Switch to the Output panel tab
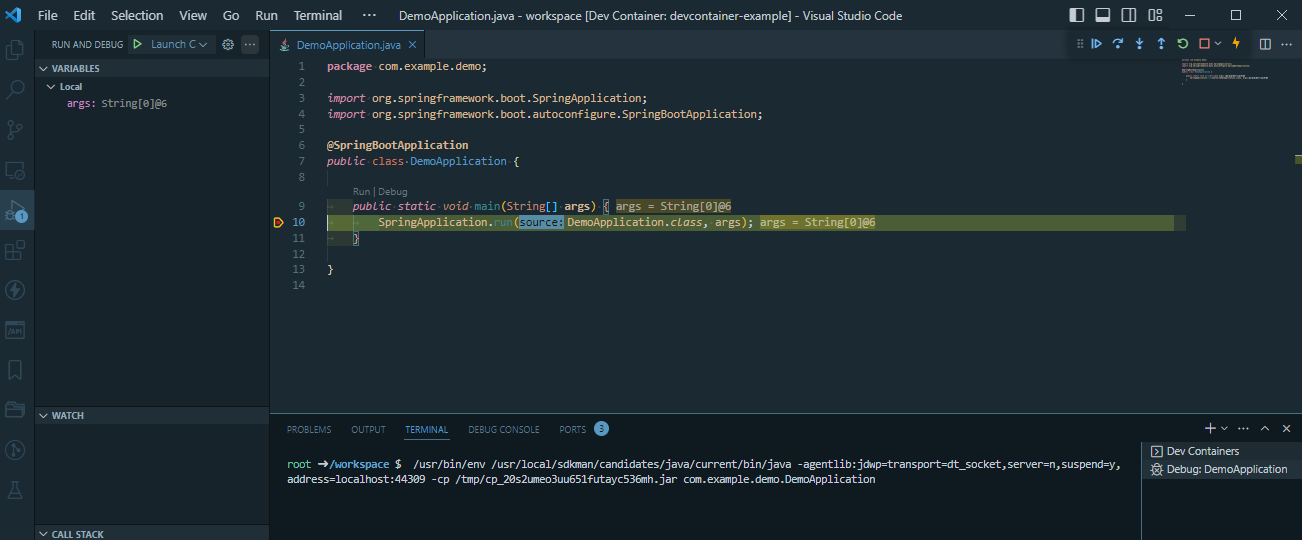Image resolution: width=1302 pixels, height=540 pixels. point(368,429)
